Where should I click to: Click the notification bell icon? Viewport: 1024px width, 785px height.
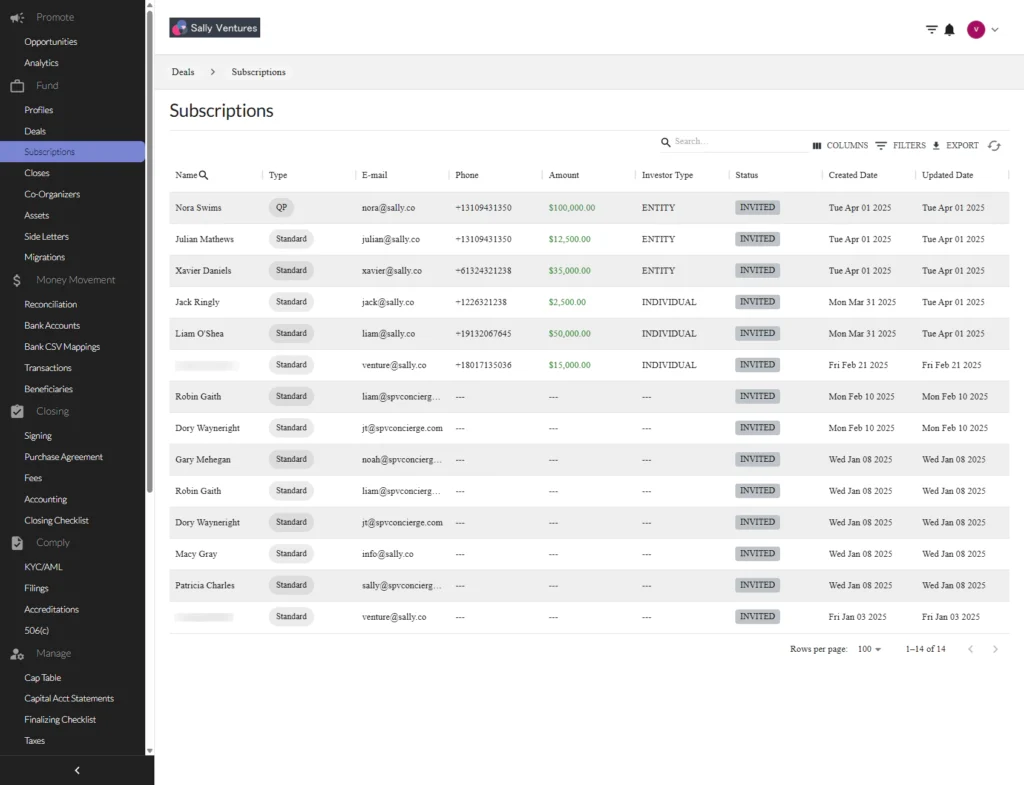coord(949,30)
